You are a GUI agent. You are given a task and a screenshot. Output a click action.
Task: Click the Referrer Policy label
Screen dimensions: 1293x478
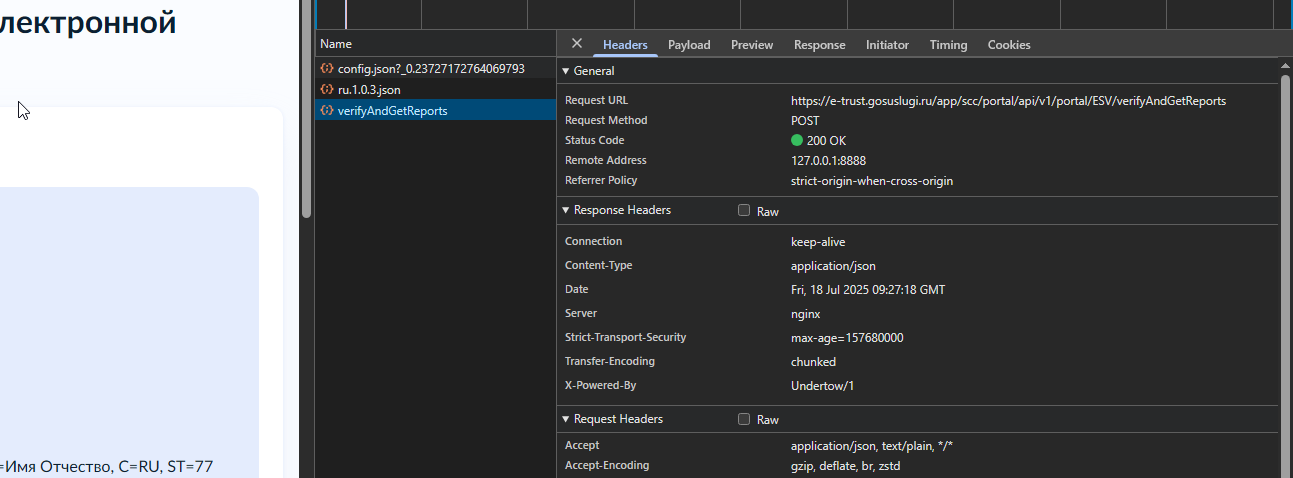601,180
